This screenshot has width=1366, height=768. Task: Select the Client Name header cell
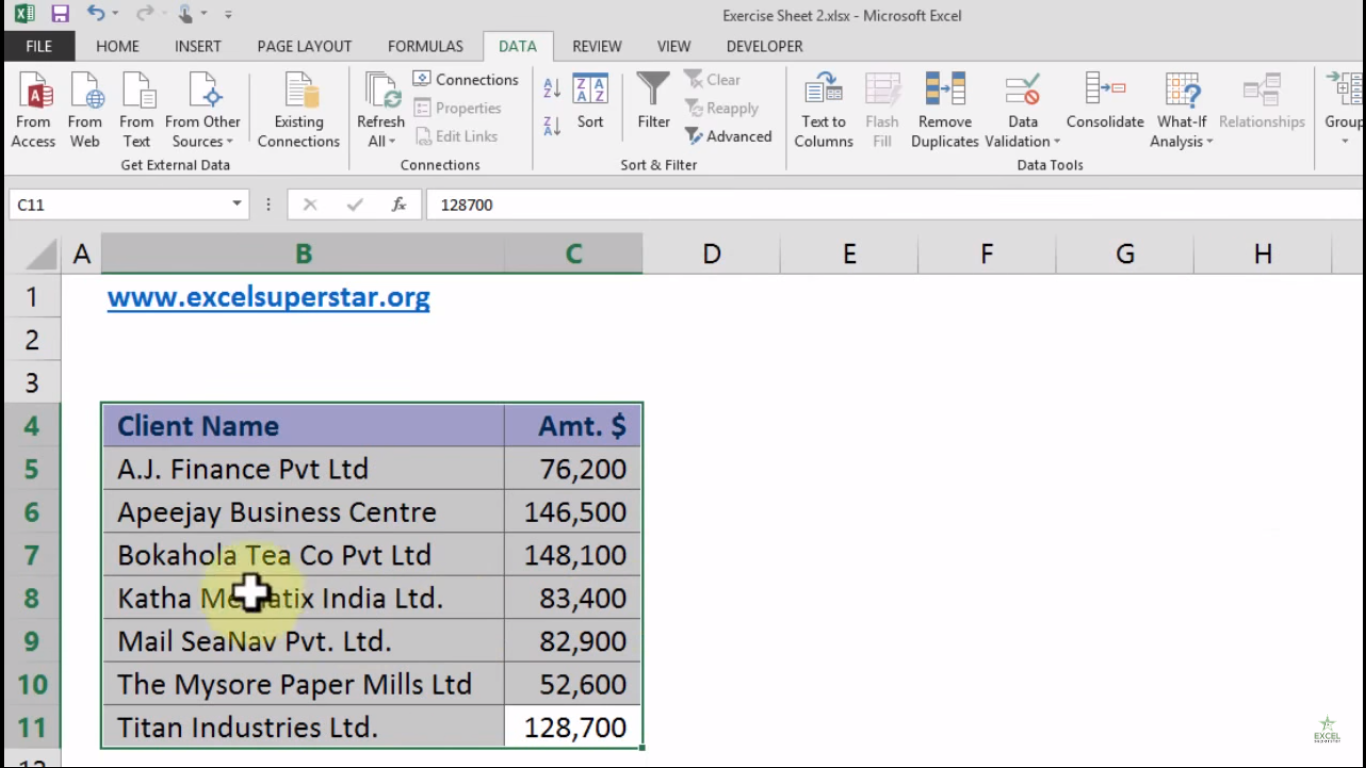tap(303, 425)
